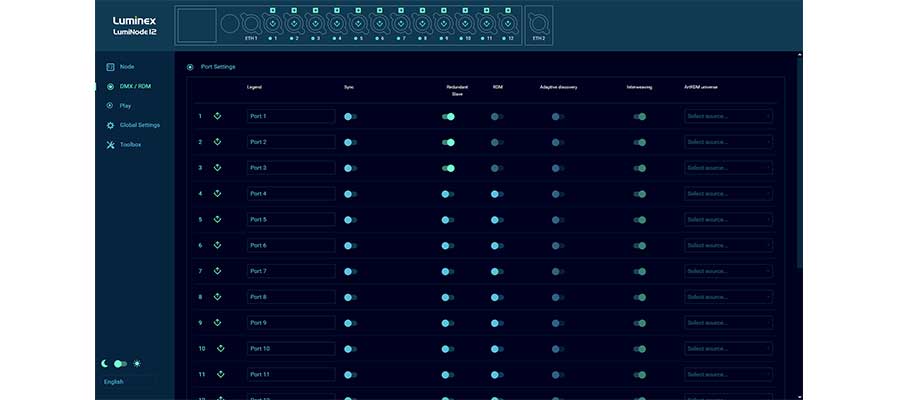
Task: Click the ETH 1 connector icon
Action: [x=251, y=24]
